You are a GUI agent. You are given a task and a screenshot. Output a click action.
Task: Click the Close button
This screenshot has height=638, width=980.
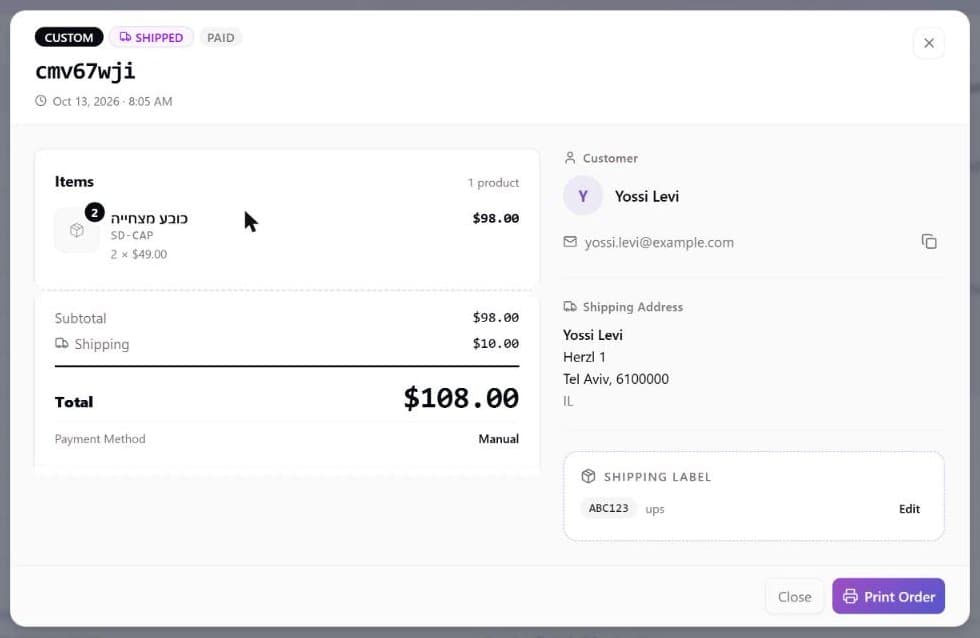tap(794, 597)
